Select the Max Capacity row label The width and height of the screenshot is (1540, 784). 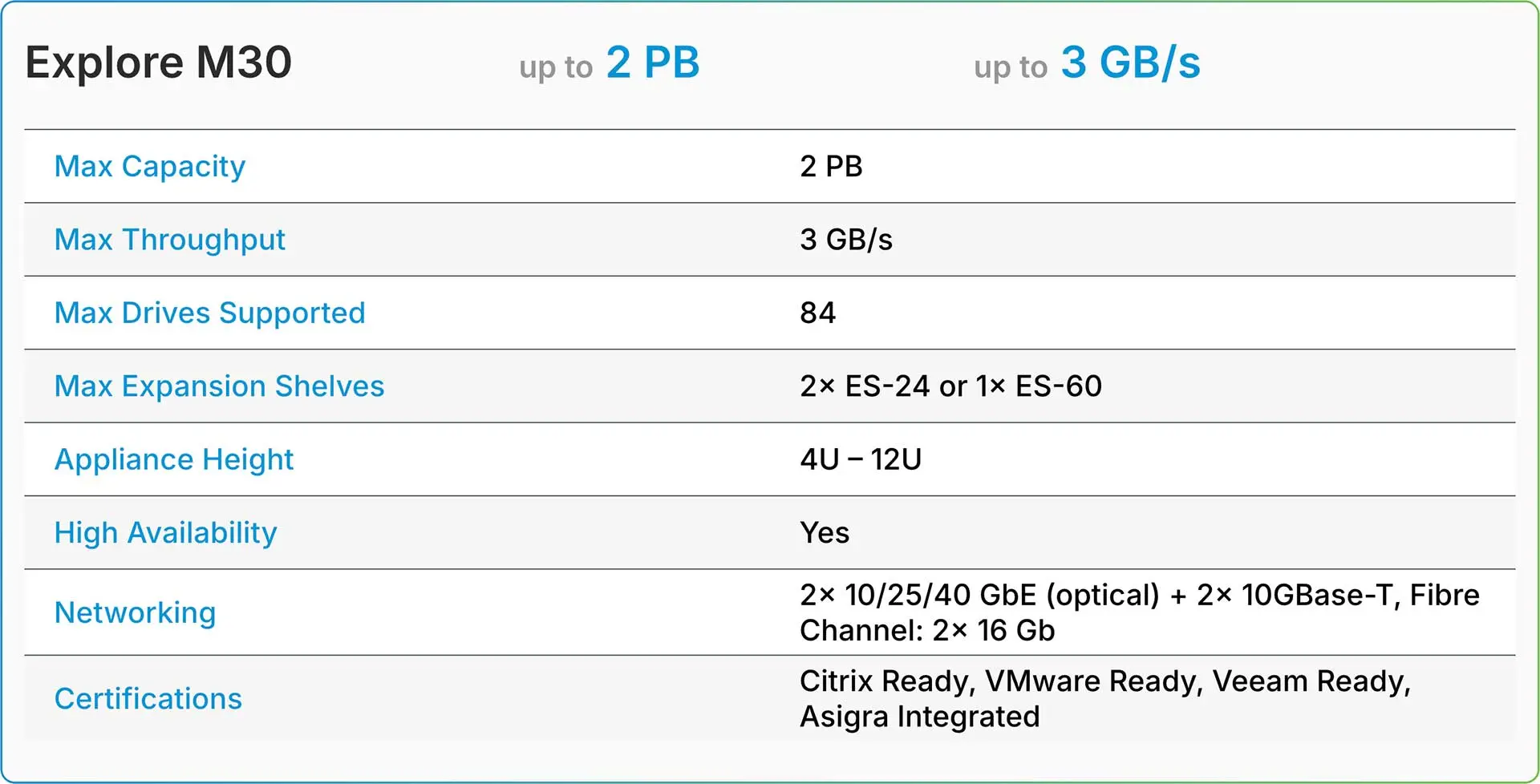150,166
